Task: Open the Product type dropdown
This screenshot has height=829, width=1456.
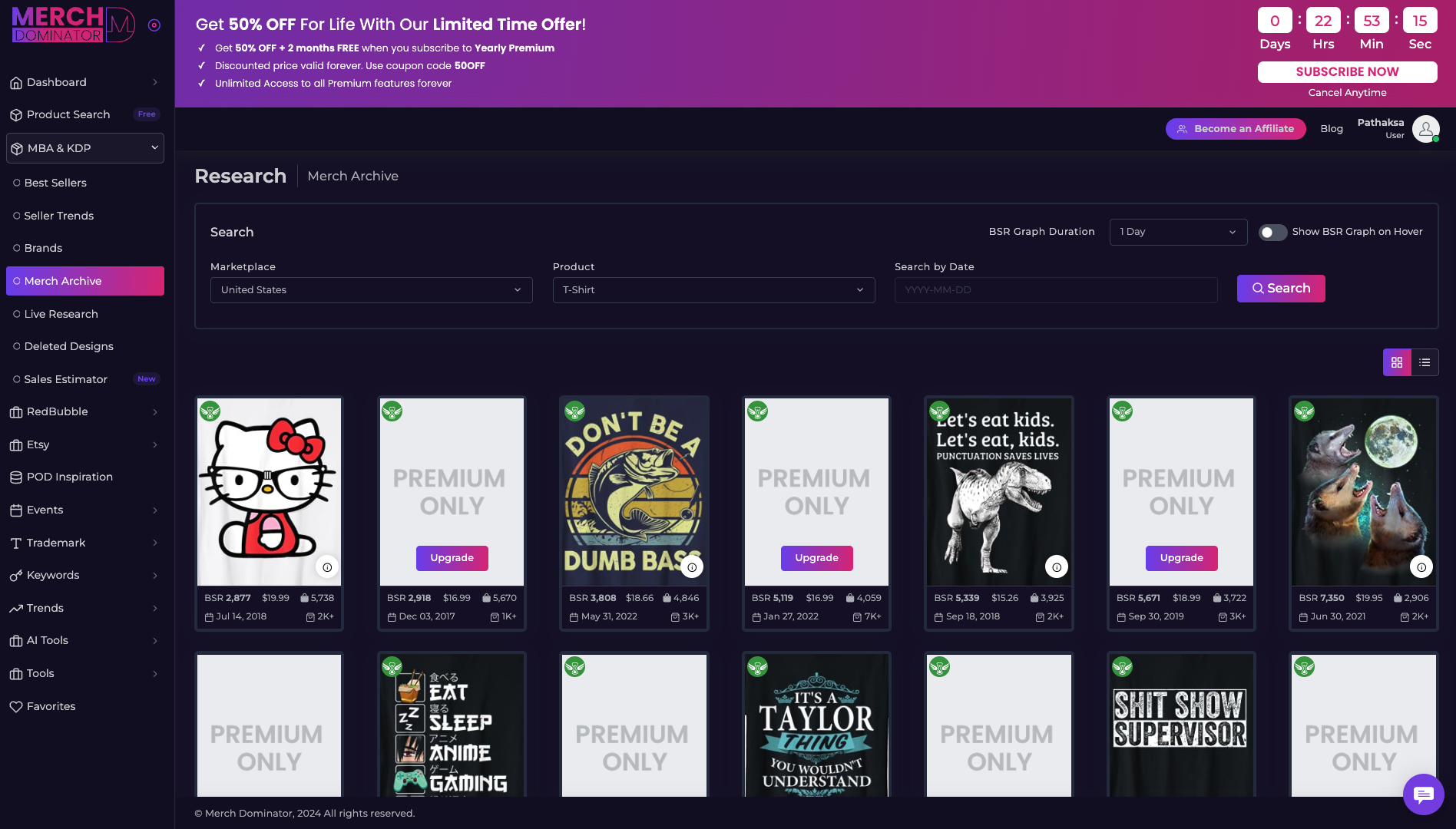Action: 713,290
